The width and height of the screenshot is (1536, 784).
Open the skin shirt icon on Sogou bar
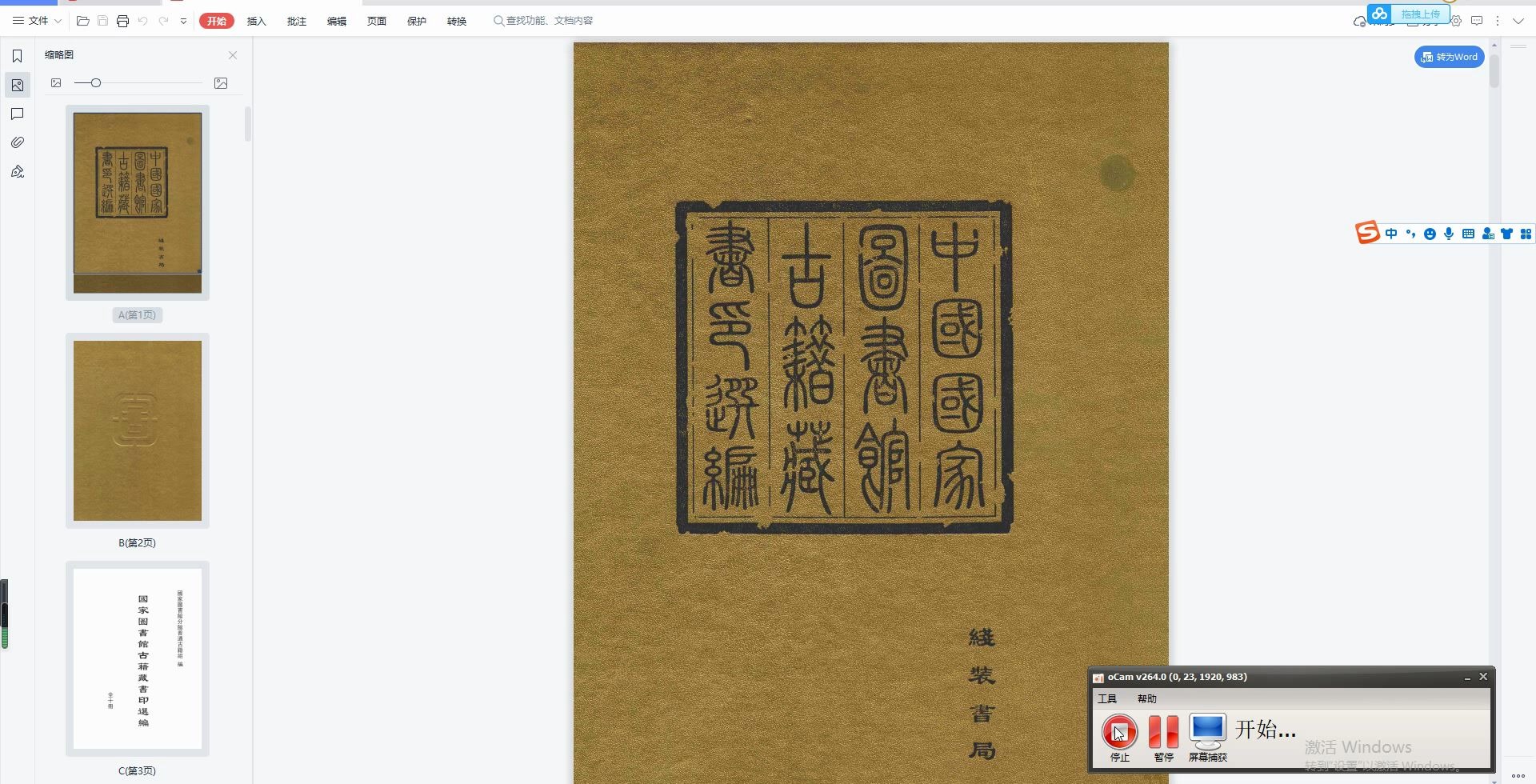pyautogui.click(x=1506, y=234)
